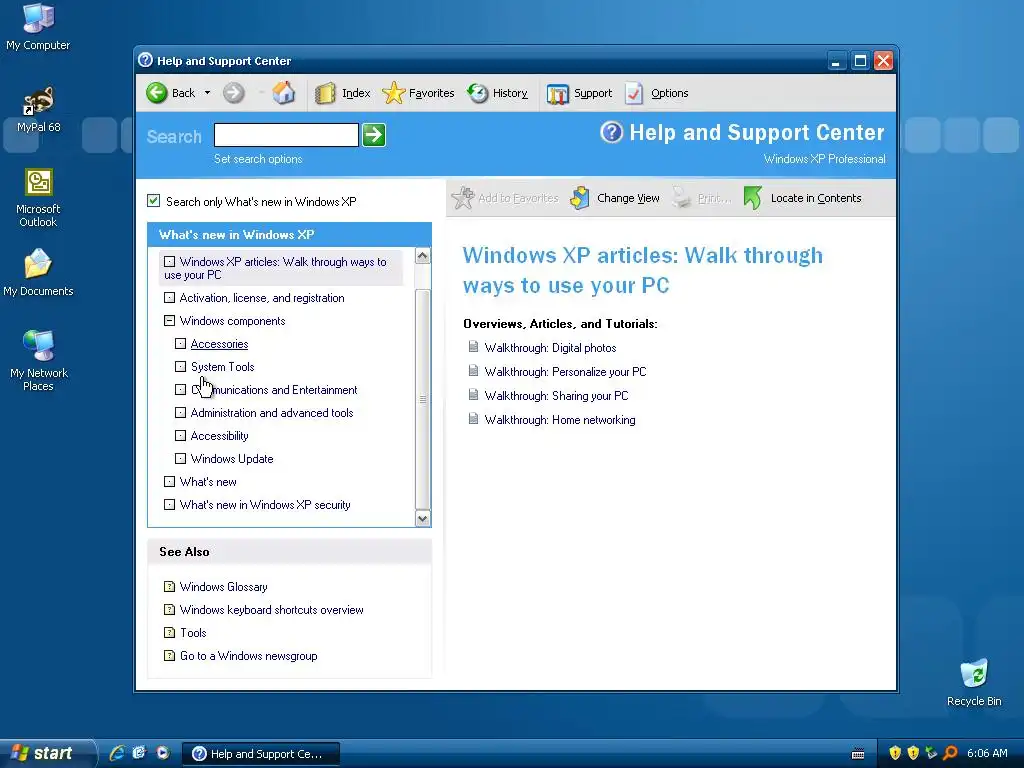Select What's new in Windows XP security
The height and width of the screenshot is (768, 1024).
click(x=265, y=505)
